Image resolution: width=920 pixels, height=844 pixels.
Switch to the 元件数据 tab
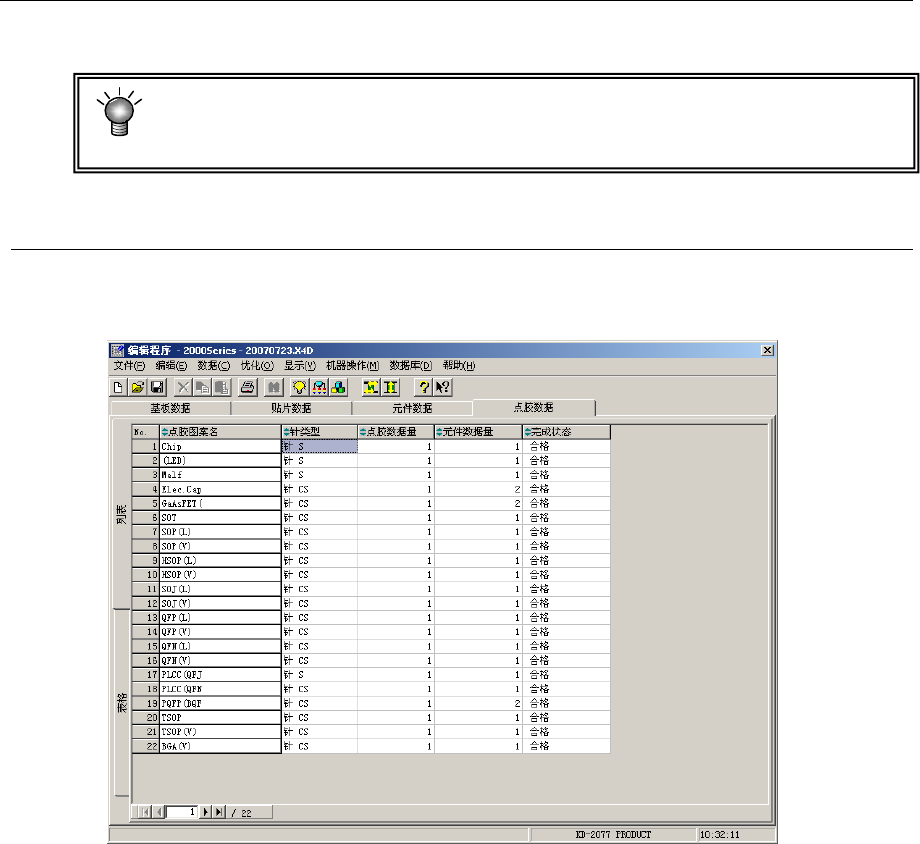coord(412,408)
